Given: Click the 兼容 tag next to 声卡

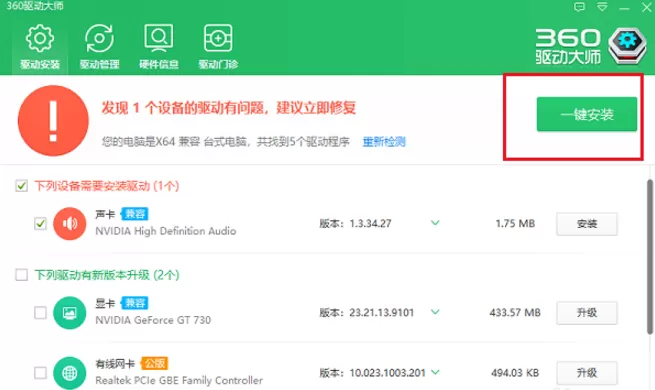Looking at the screenshot, I should click(x=135, y=214).
